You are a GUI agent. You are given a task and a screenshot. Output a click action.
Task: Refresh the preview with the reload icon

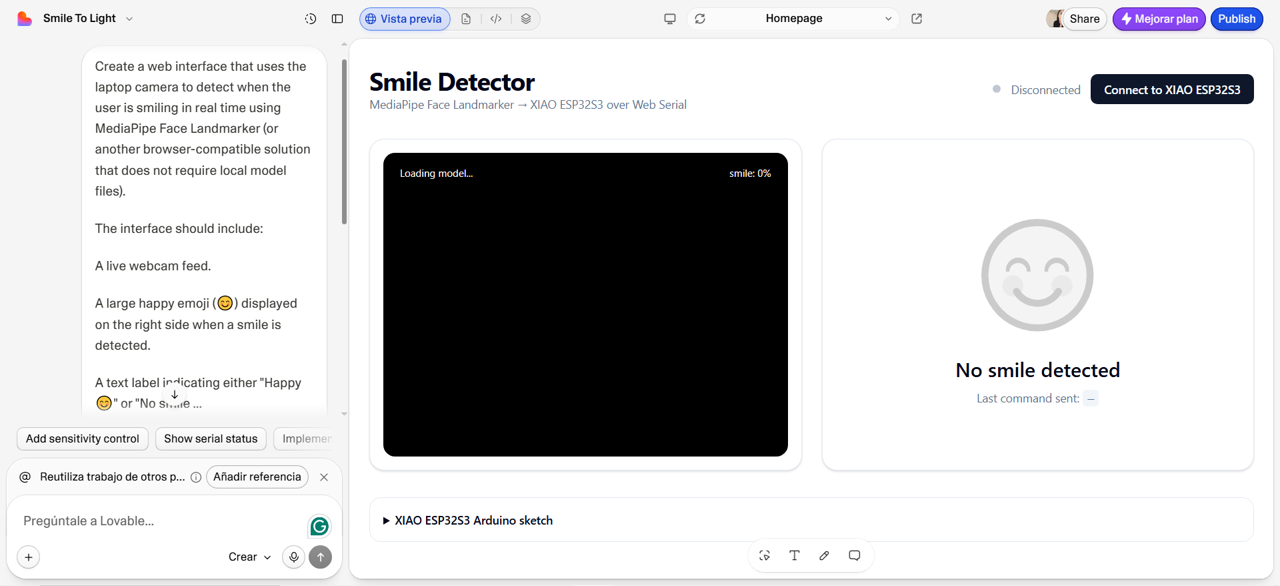pos(700,19)
